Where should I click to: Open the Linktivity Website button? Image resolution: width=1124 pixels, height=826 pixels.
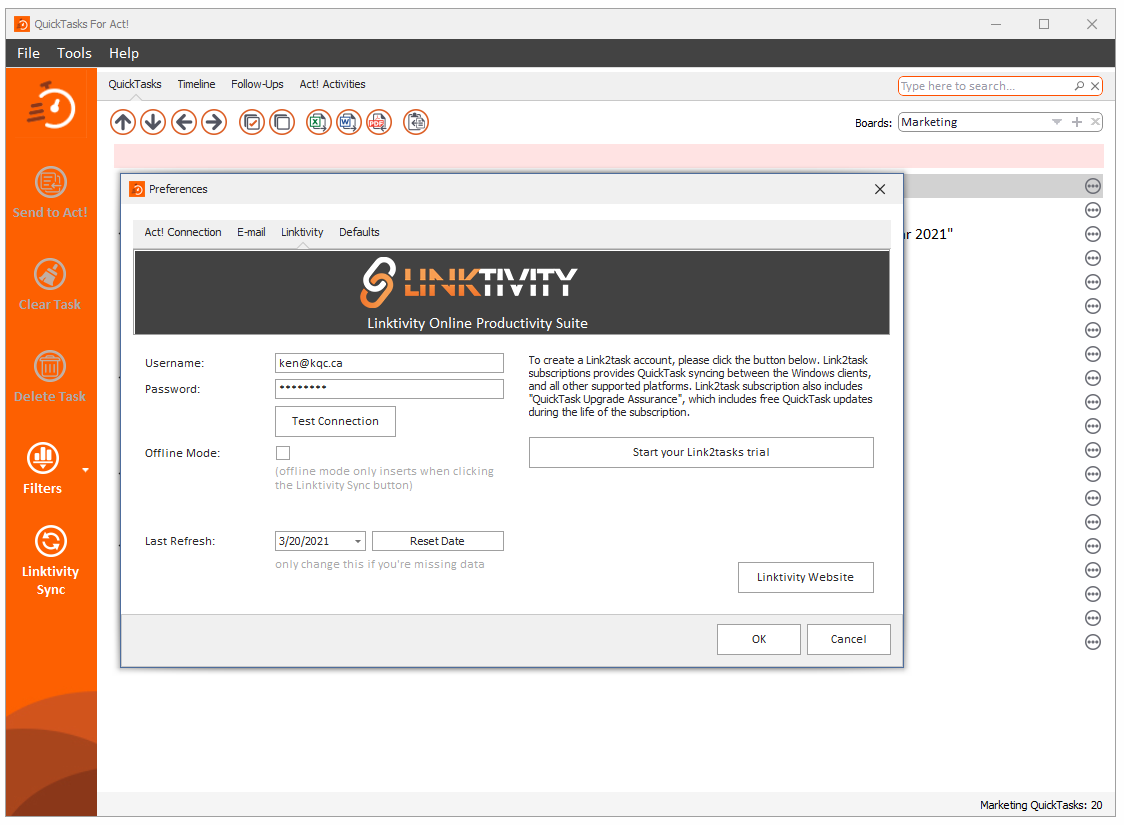point(806,577)
